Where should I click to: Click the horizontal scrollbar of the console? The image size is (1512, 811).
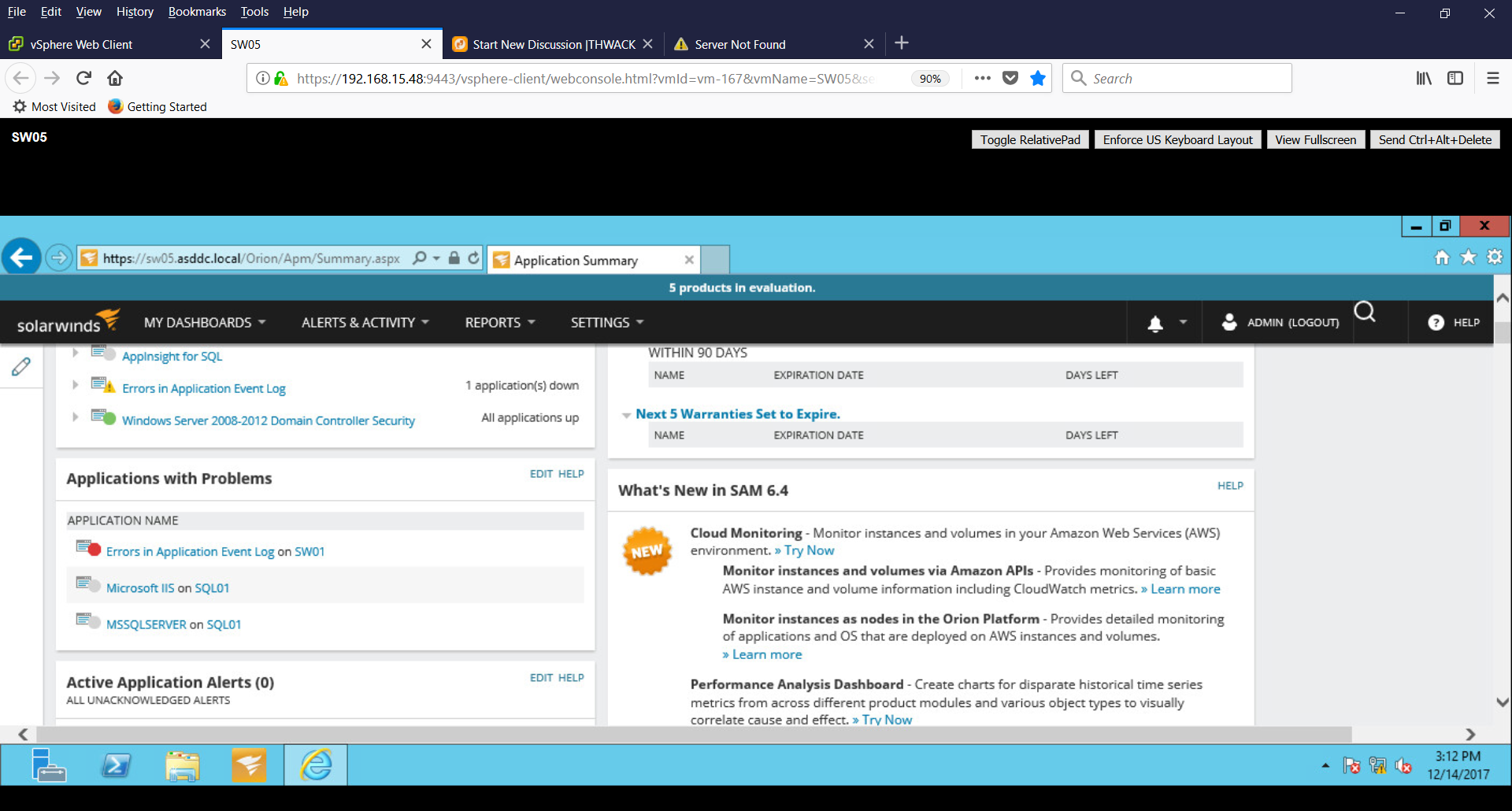point(694,734)
